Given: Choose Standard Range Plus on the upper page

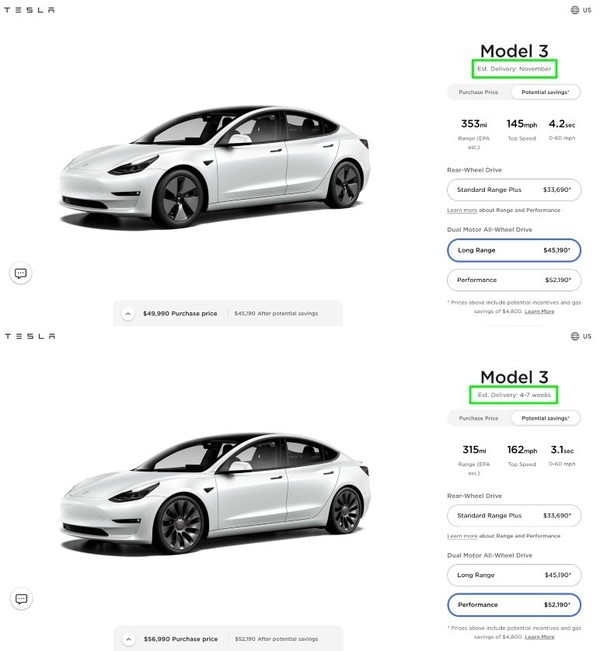Looking at the screenshot, I should point(514,189).
